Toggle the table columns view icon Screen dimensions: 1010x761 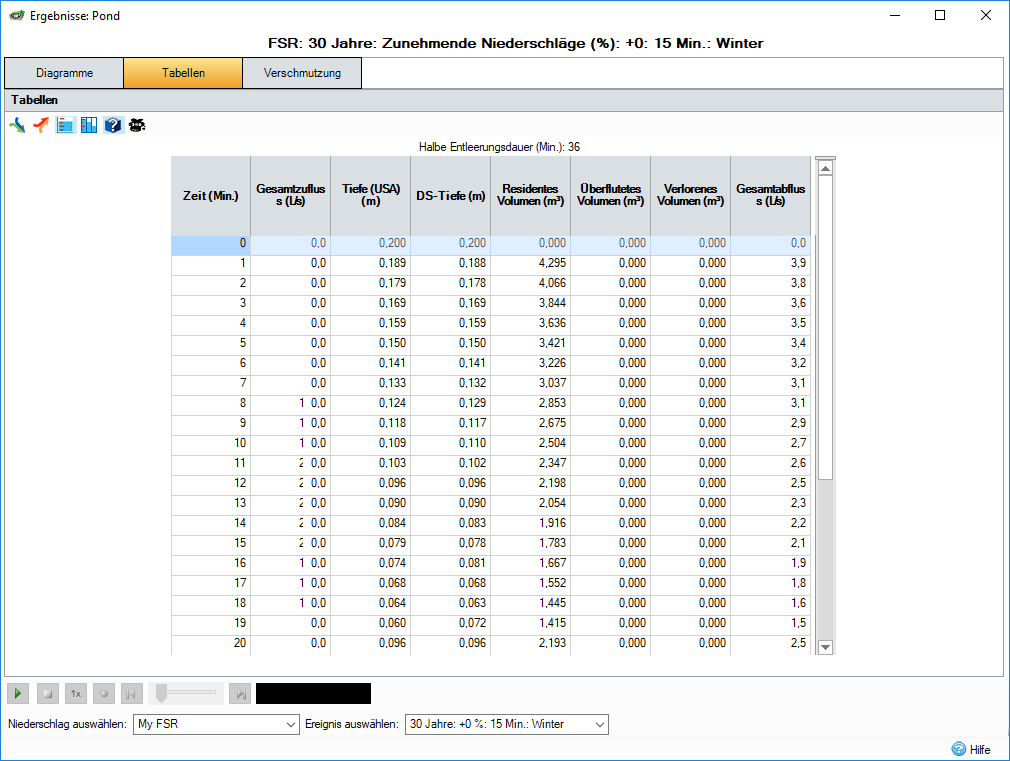[89, 125]
